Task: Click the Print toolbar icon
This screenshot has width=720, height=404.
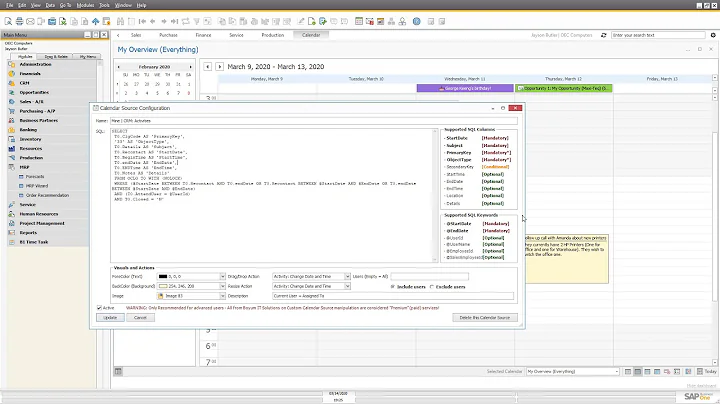Action: [19, 21]
